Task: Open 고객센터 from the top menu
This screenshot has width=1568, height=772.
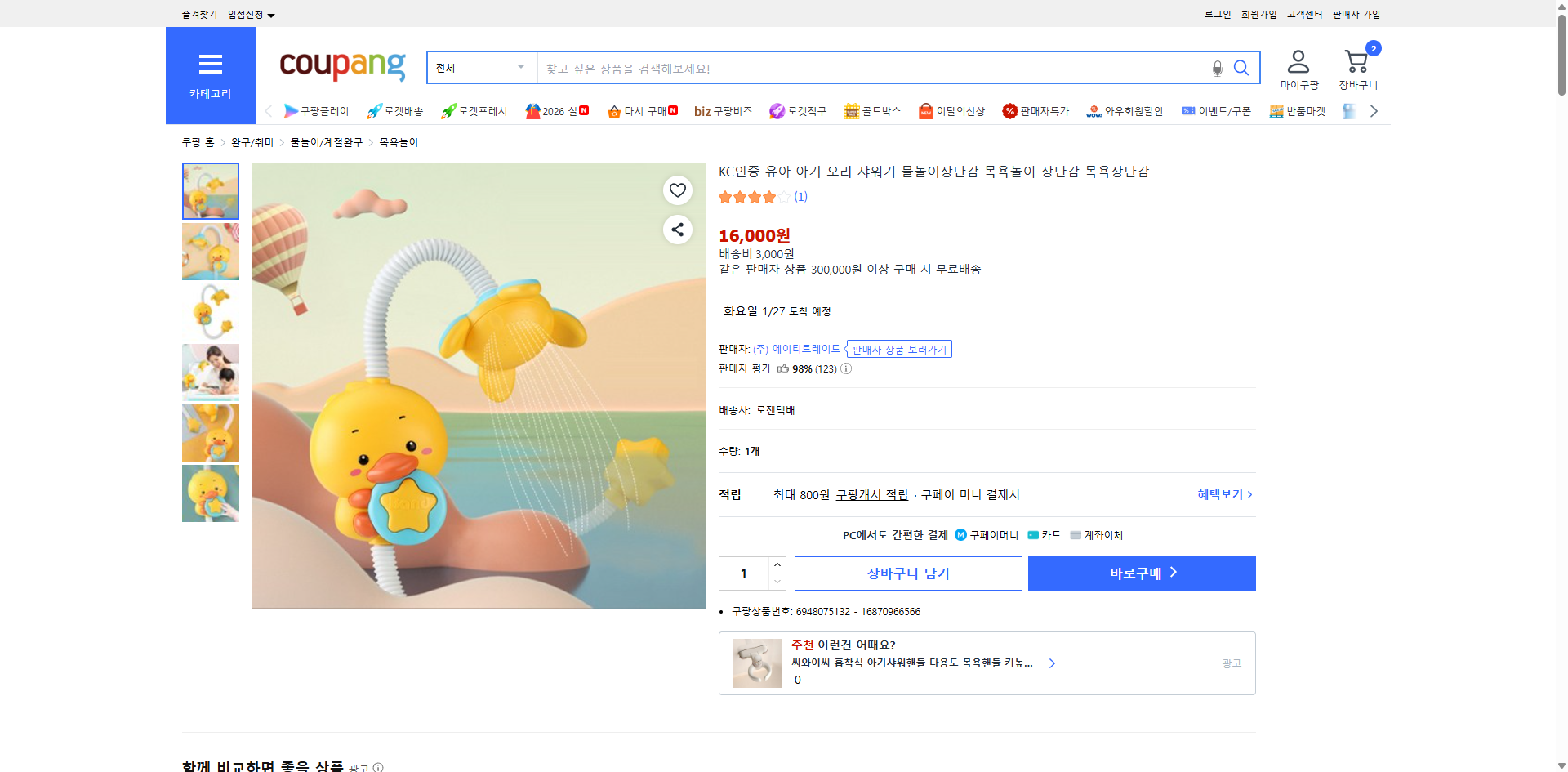Action: [1304, 14]
